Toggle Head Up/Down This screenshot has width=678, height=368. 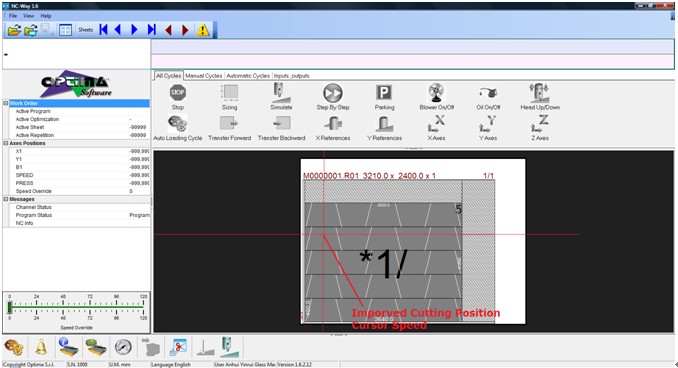[x=540, y=93]
